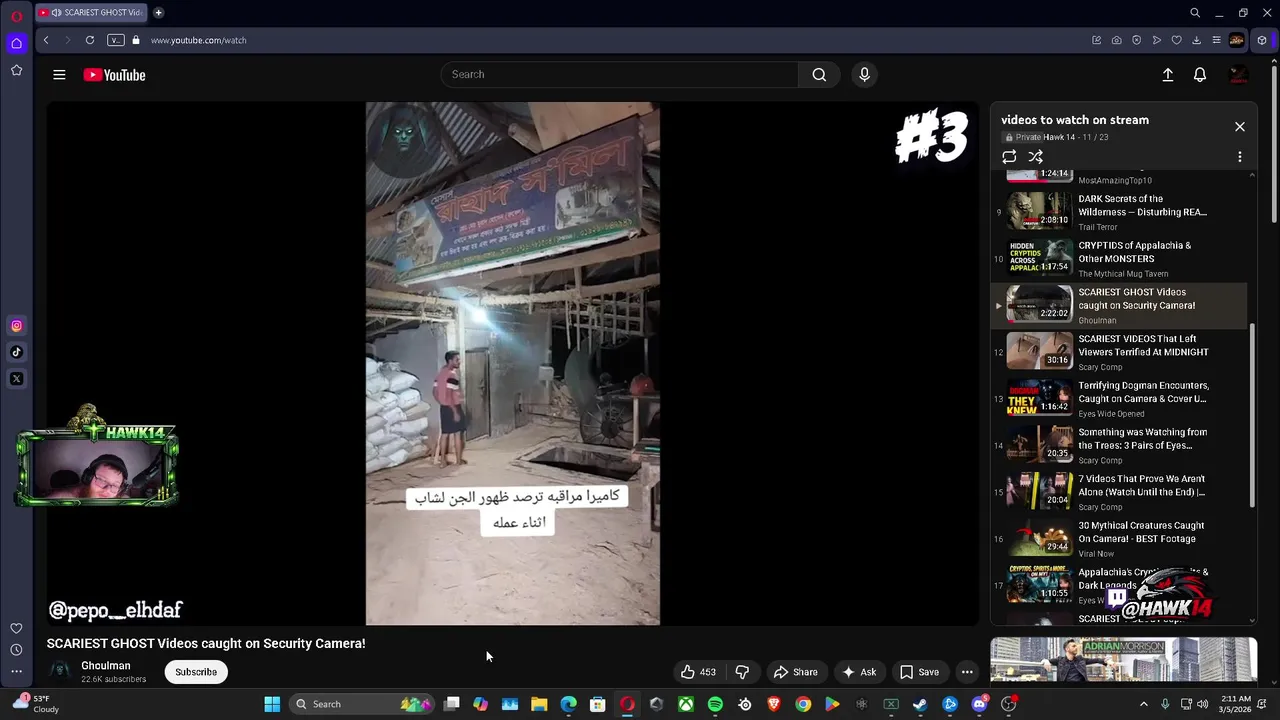This screenshot has width=1280, height=720.
Task: Open YouTube notifications bell
Action: pos(1200,75)
